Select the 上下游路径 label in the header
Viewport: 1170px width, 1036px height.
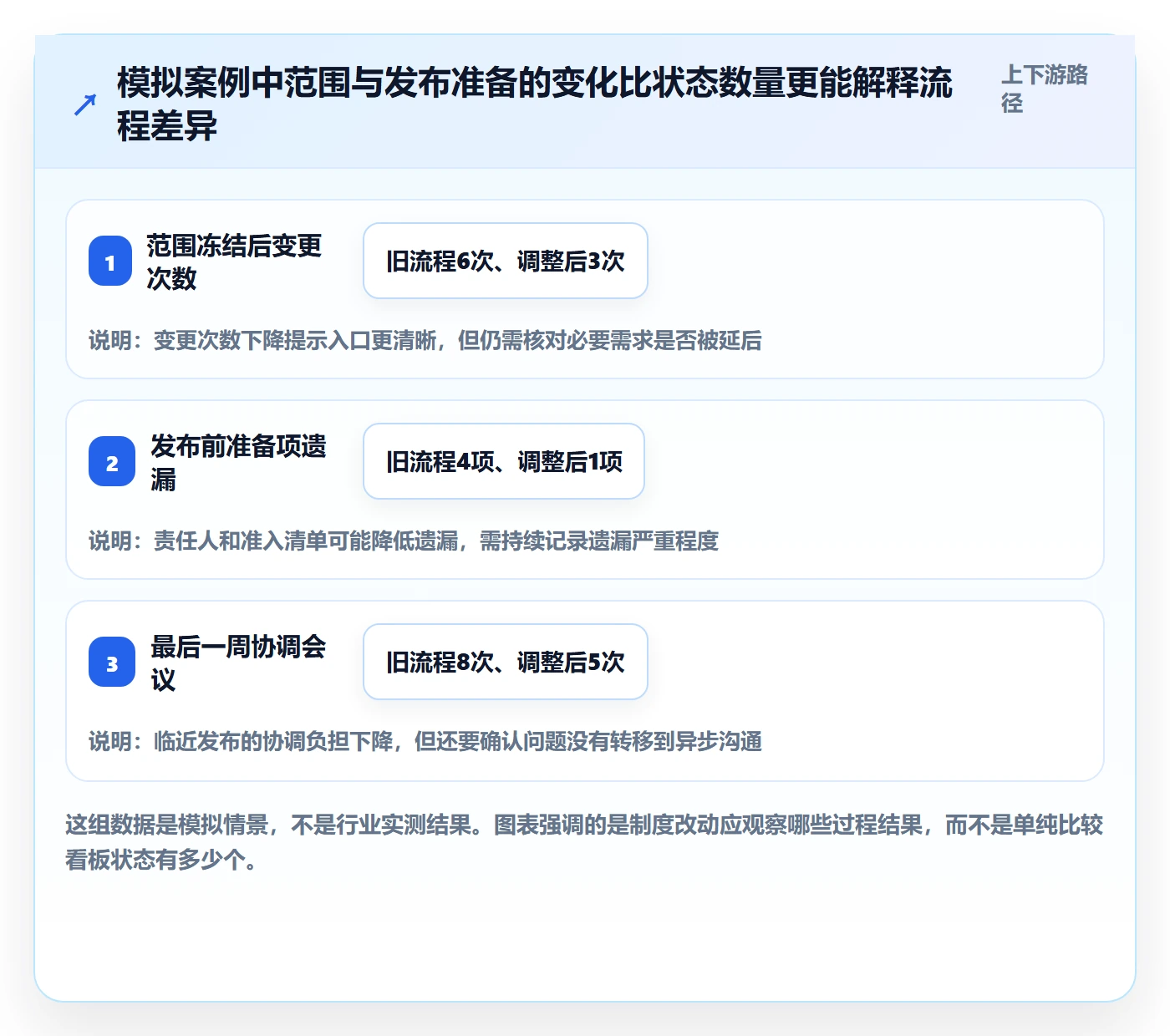click(1045, 89)
